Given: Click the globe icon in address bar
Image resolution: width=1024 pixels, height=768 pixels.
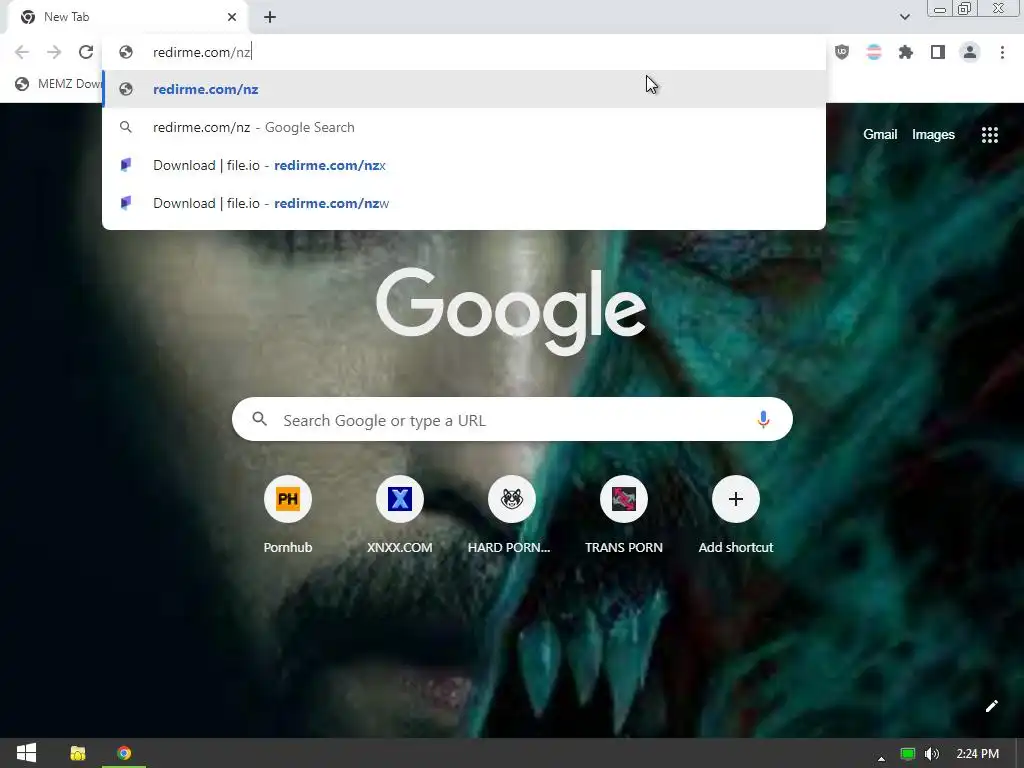Looking at the screenshot, I should pyautogui.click(x=126, y=52).
